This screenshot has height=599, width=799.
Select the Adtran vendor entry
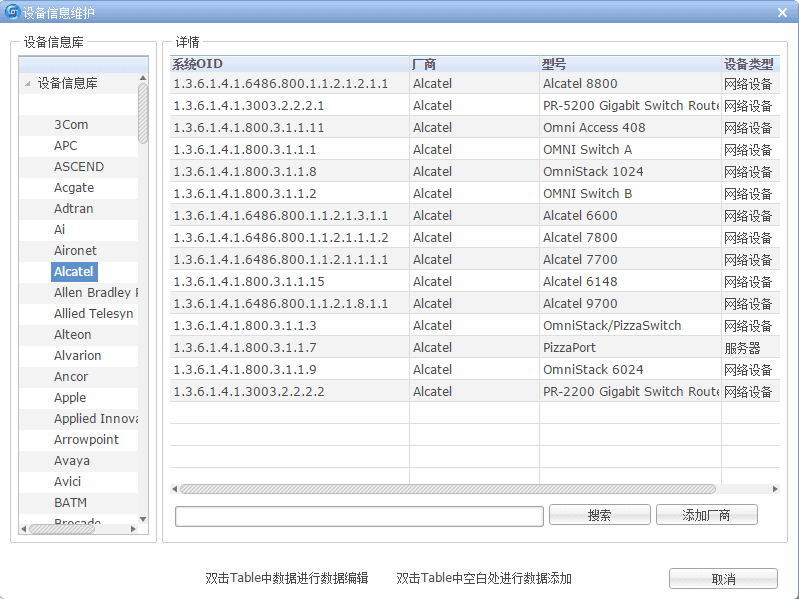pos(73,208)
